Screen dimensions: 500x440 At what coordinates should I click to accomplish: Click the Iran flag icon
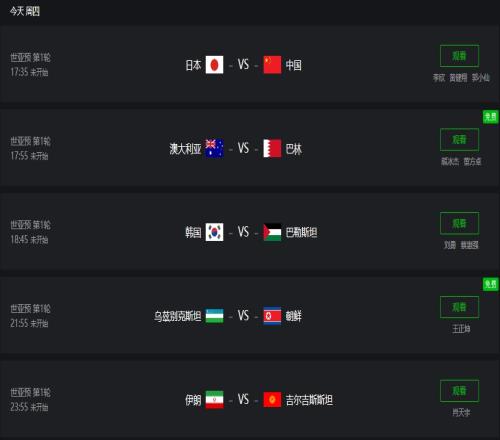(214, 399)
